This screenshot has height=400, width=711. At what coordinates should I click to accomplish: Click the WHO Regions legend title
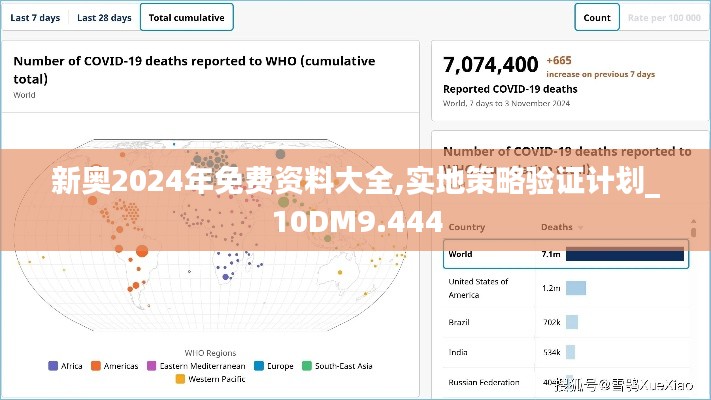point(210,353)
